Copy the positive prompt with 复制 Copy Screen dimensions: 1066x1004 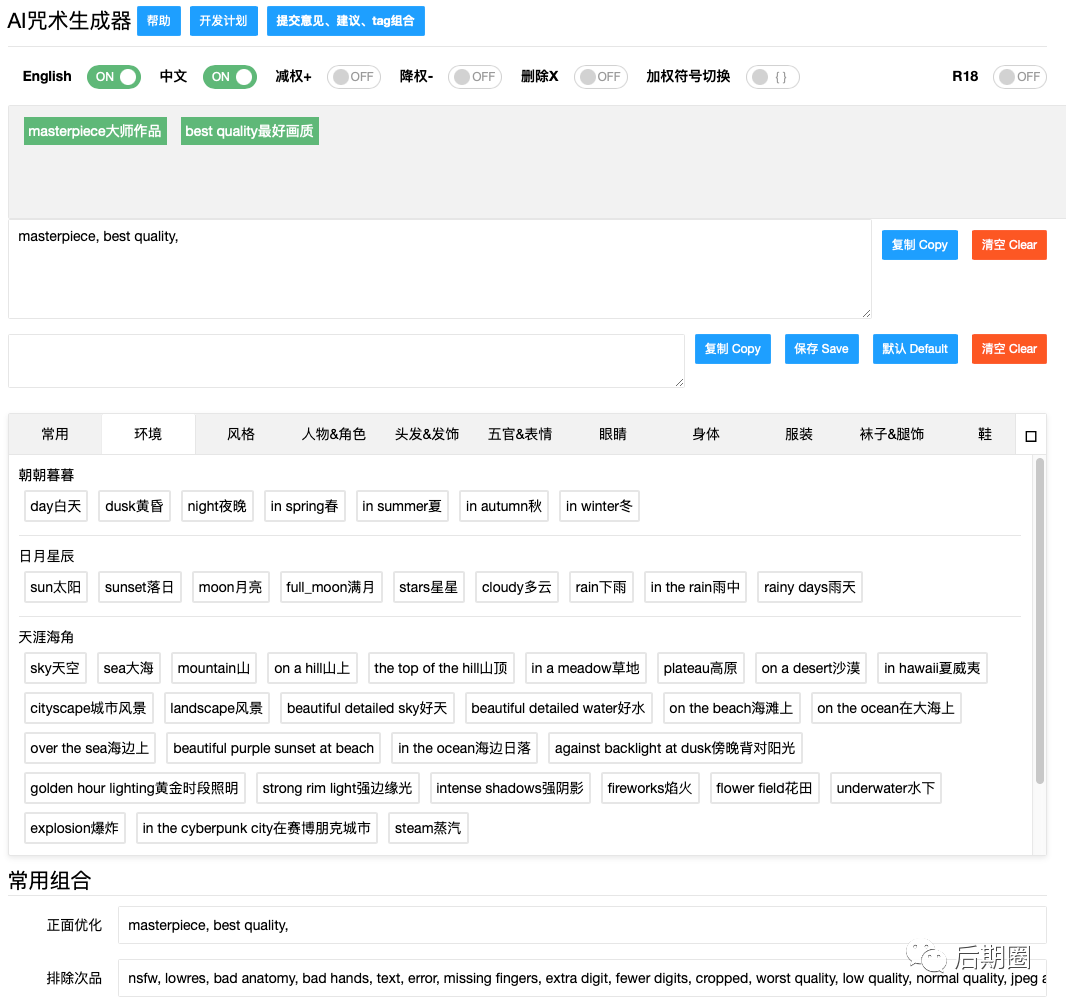[x=919, y=245]
